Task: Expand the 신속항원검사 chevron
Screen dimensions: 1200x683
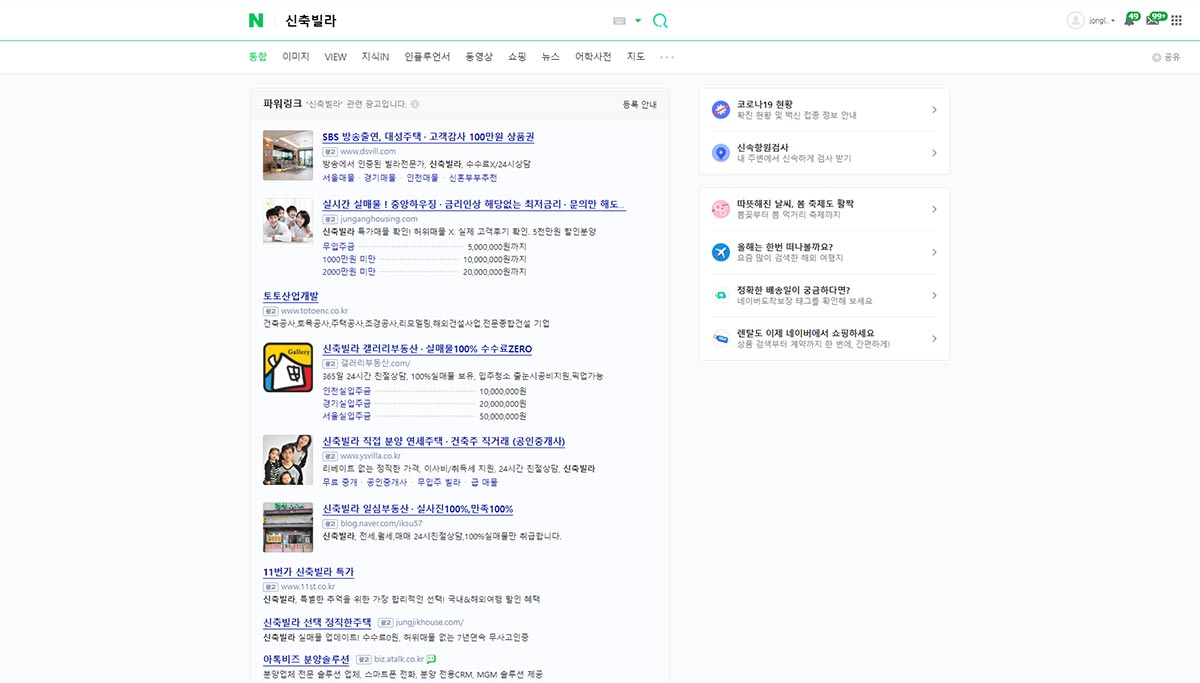Action: point(934,153)
